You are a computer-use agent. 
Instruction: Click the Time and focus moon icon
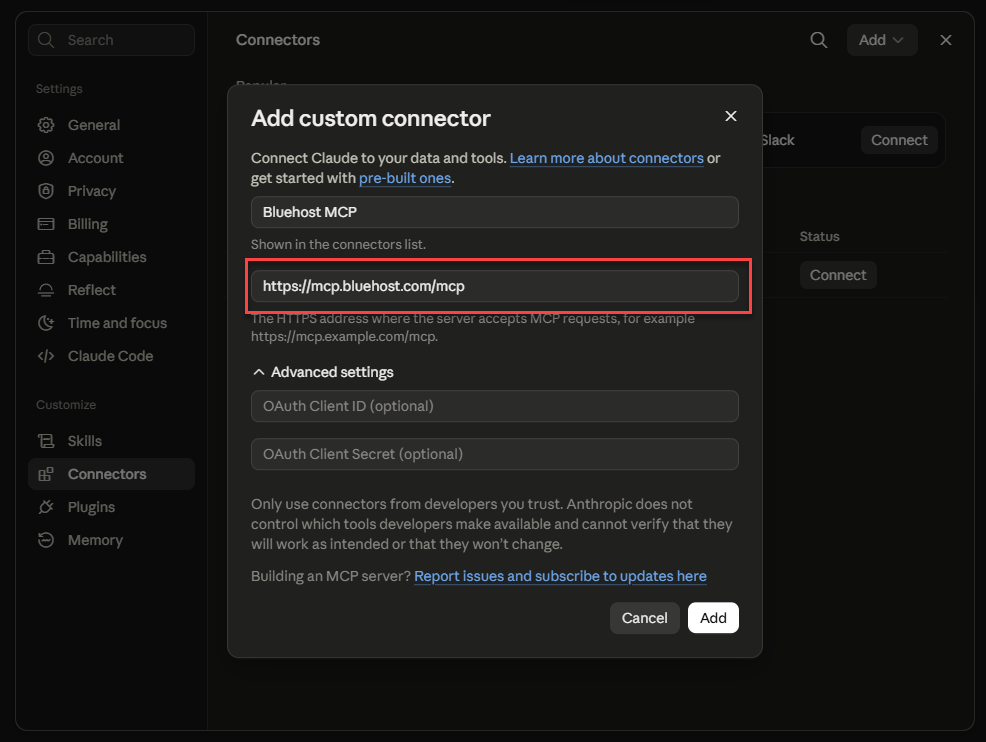click(x=46, y=323)
